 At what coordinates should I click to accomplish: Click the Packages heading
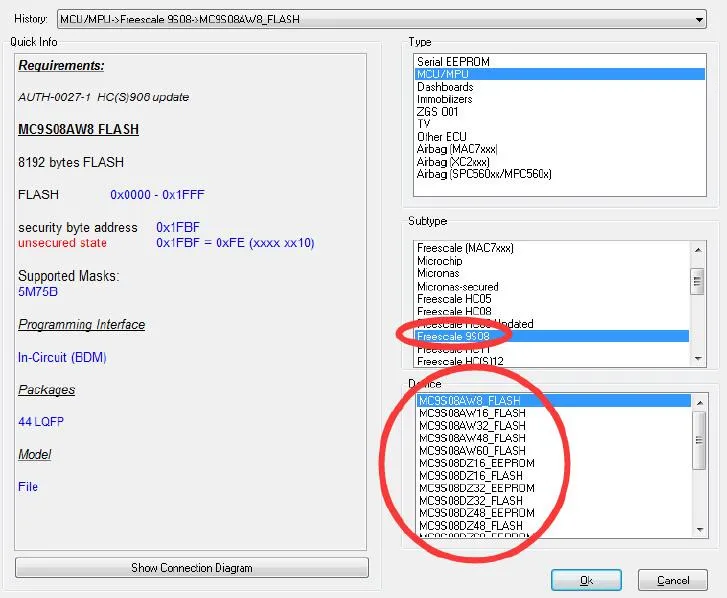pyautogui.click(x=46, y=390)
